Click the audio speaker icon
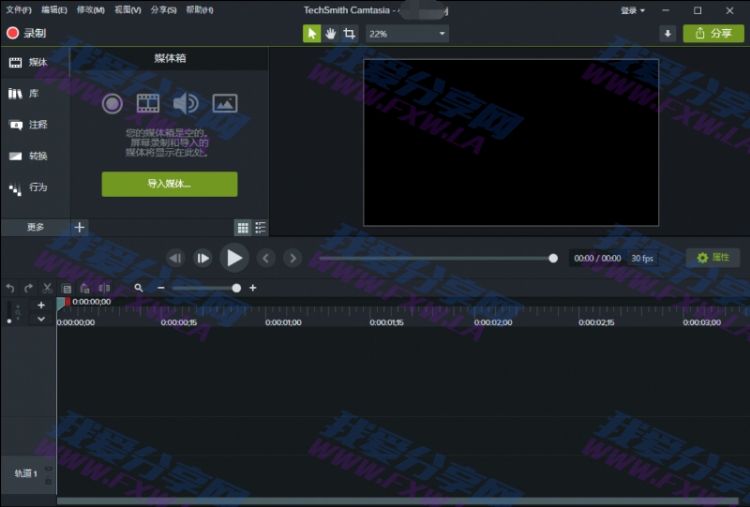This screenshot has height=507, width=750. pos(186,103)
